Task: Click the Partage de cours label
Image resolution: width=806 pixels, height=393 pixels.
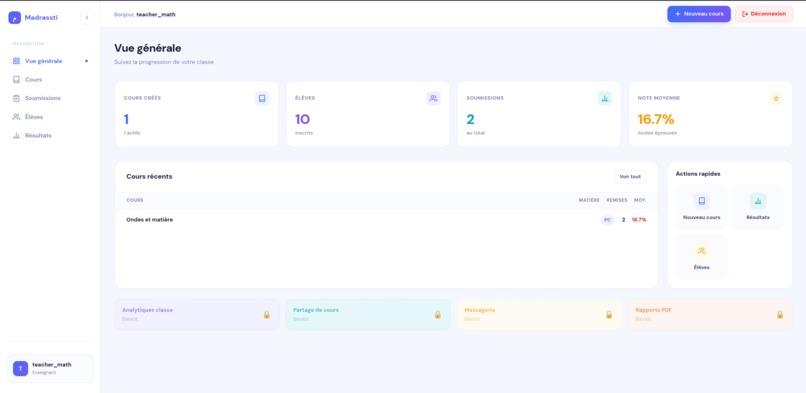Action: click(x=316, y=310)
